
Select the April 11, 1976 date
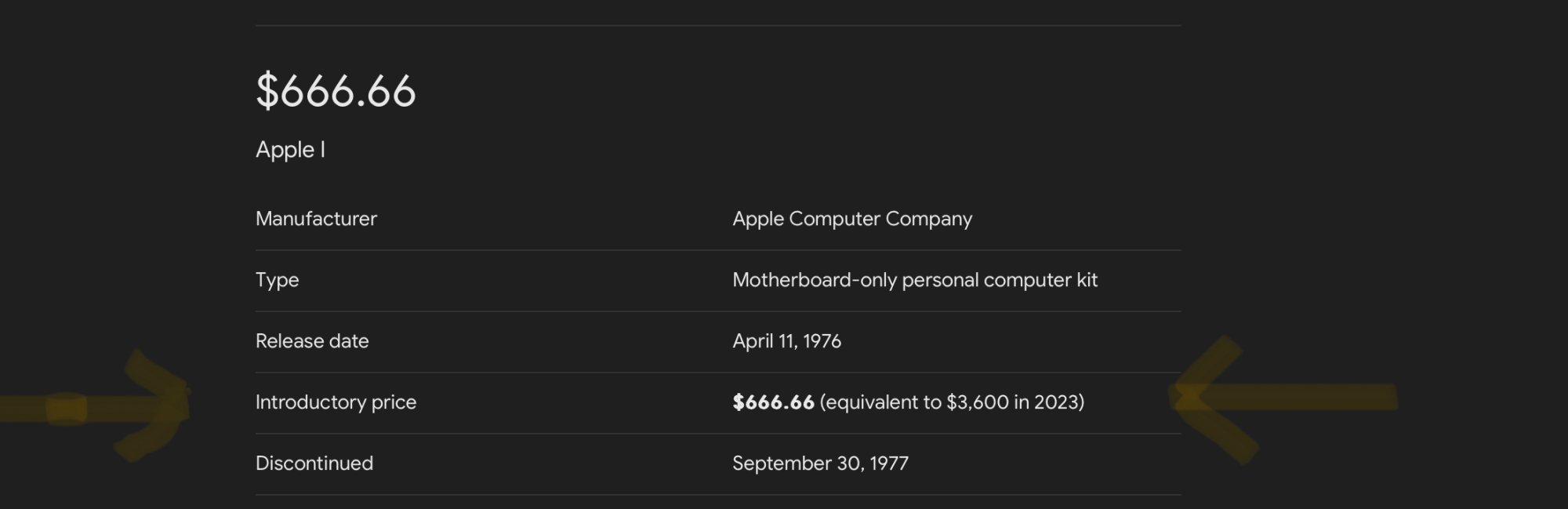(786, 341)
